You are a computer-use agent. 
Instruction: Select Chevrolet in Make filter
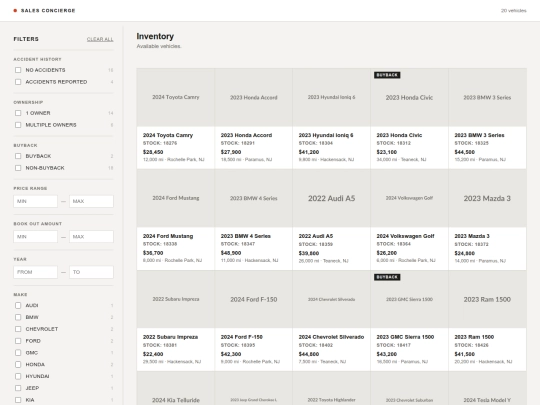click(x=18, y=329)
